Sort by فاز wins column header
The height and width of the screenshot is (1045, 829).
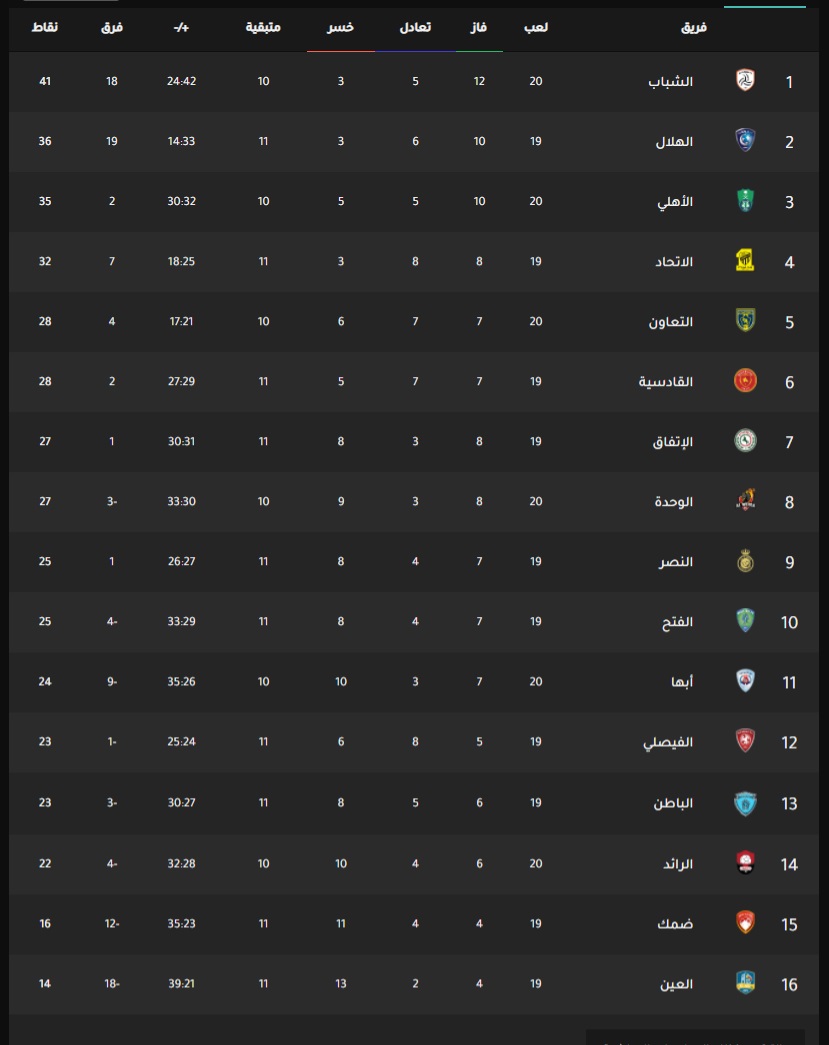coord(478,27)
